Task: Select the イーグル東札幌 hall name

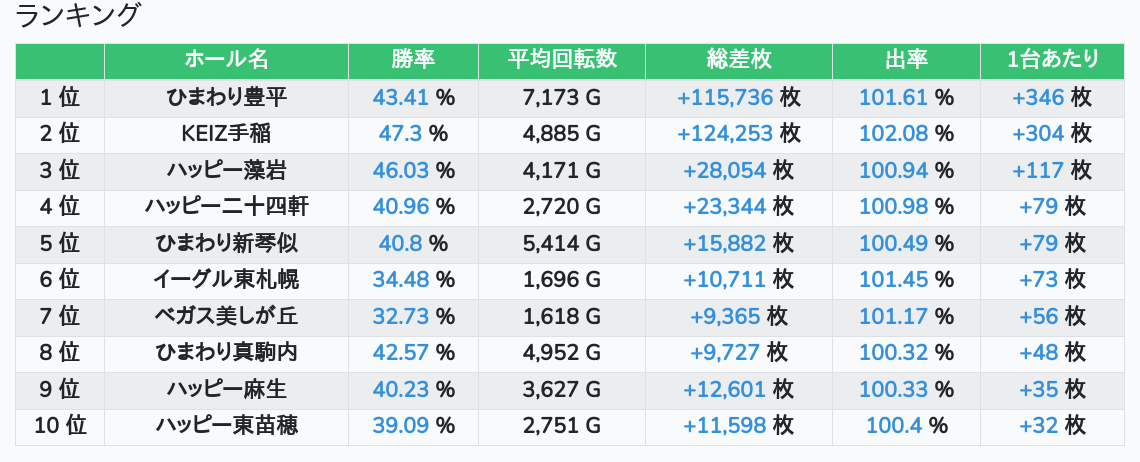Action: tap(226, 280)
